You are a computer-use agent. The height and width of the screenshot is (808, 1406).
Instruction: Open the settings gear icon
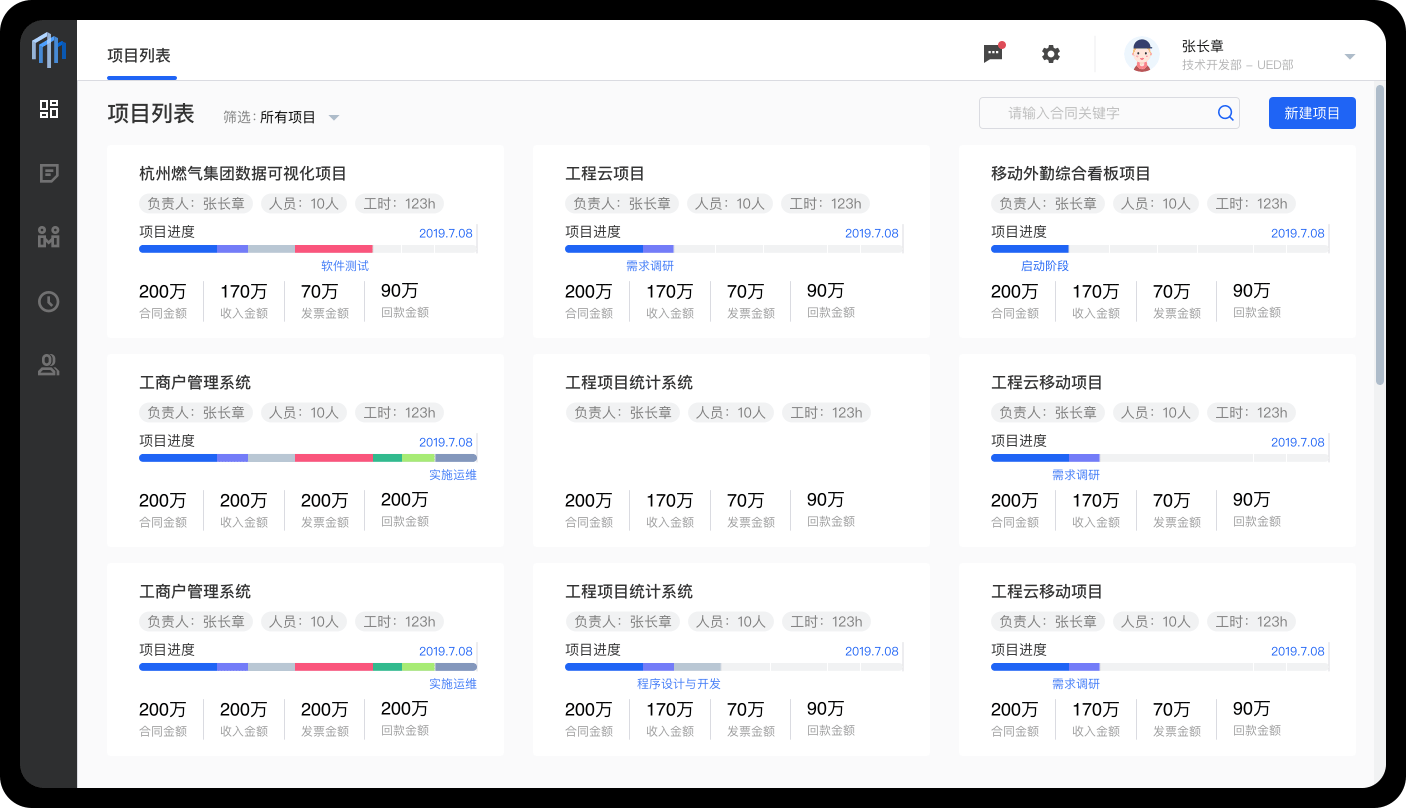[x=1051, y=54]
